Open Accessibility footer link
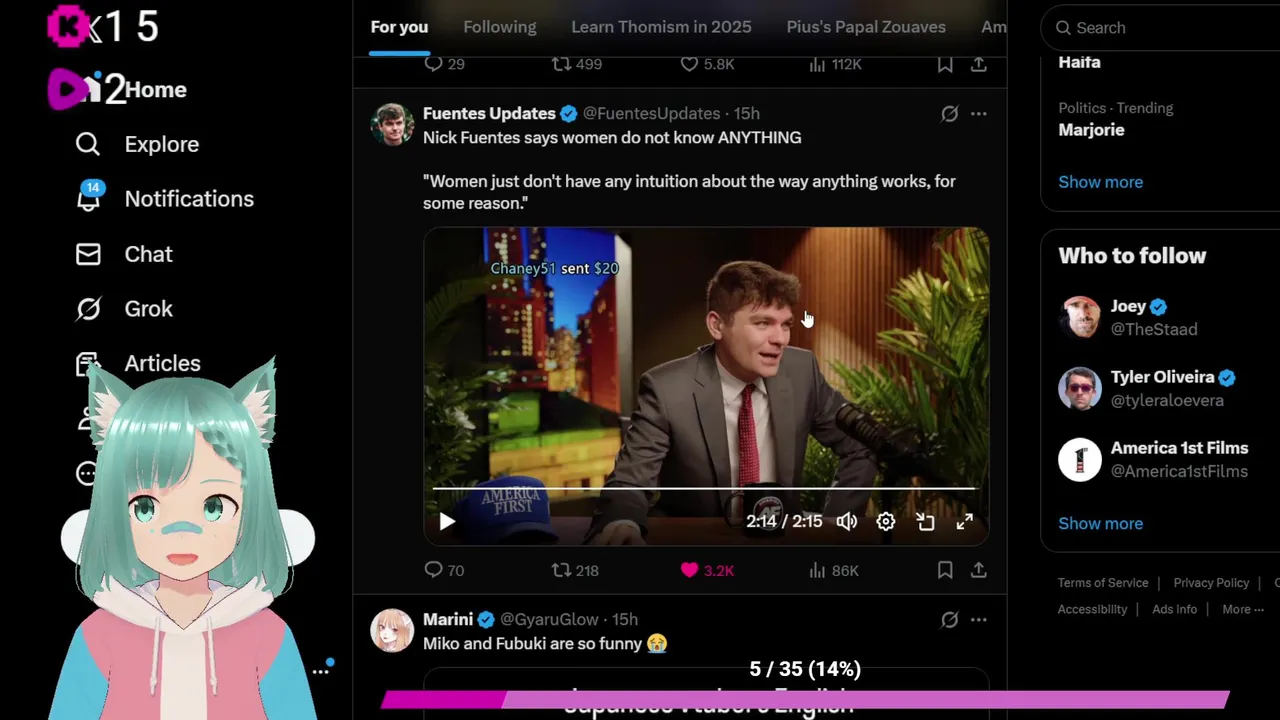Screen dimensions: 1280x720 tap(1092, 609)
